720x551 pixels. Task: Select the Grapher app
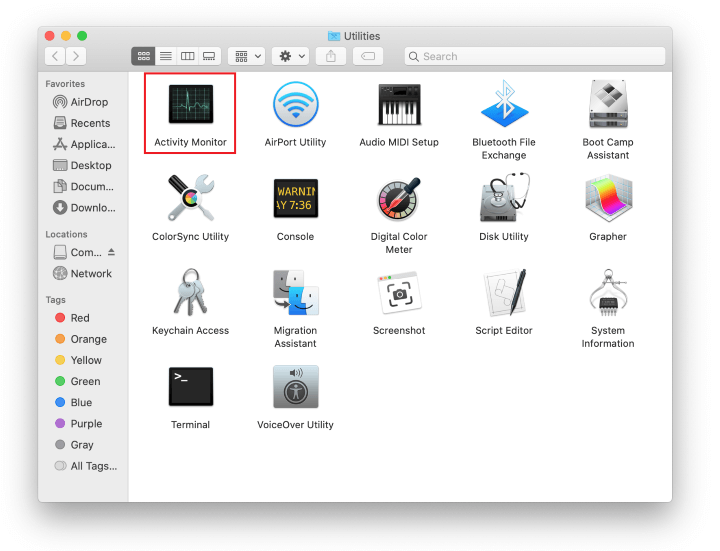608,199
